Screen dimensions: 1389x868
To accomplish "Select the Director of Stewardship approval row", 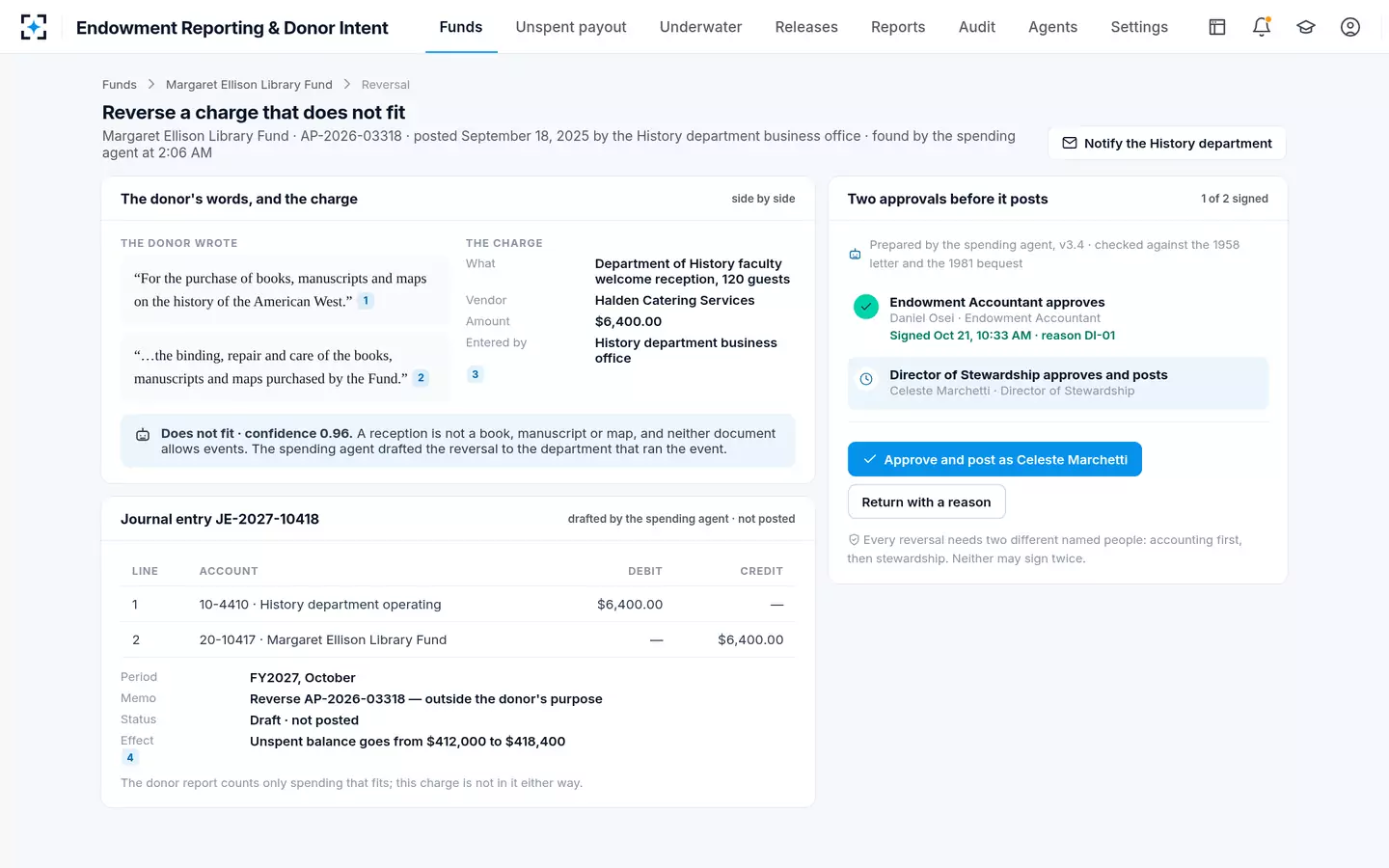I will (1058, 383).
